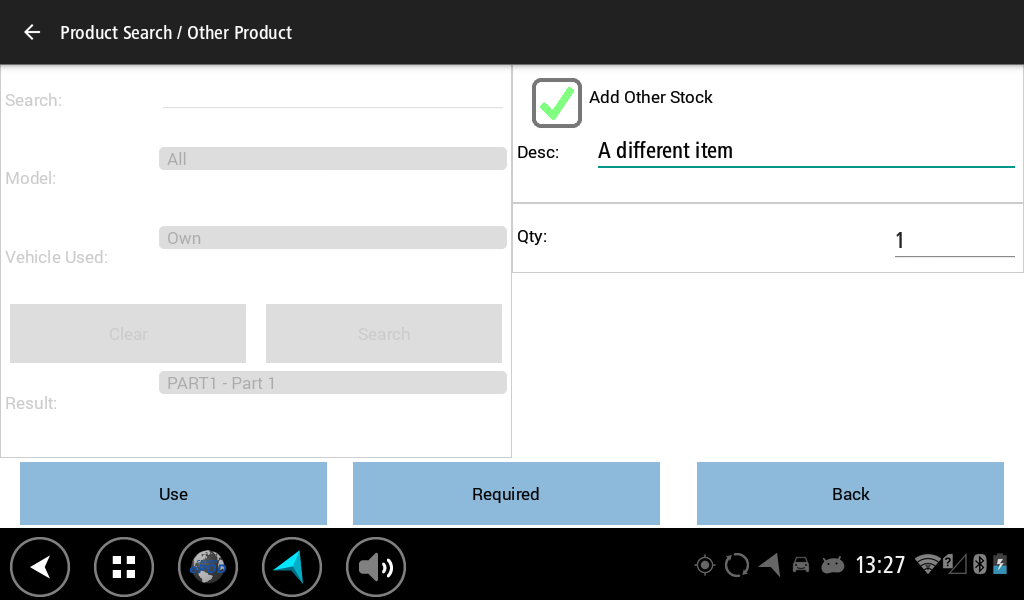Open the navigation arrow app
The image size is (1024, 600).
292,567
